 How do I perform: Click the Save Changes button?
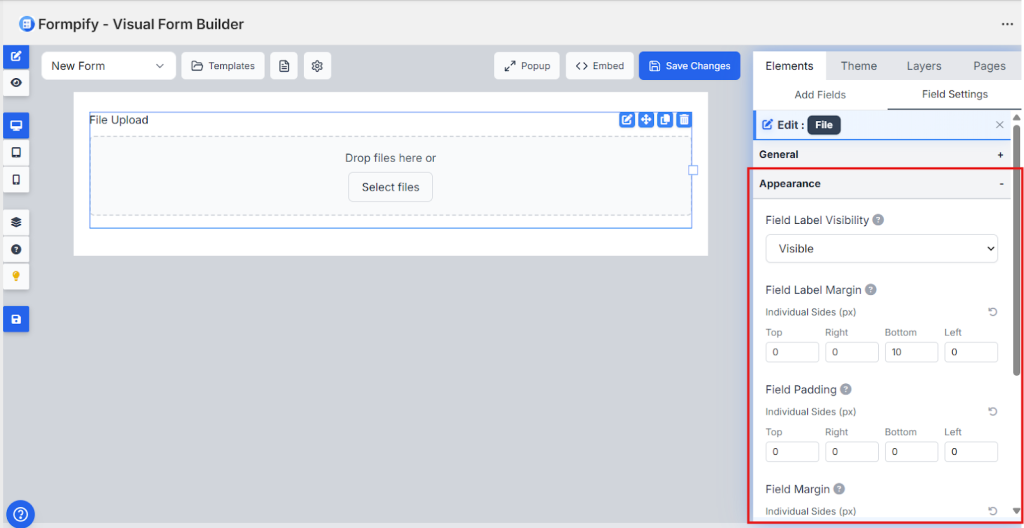click(x=689, y=66)
